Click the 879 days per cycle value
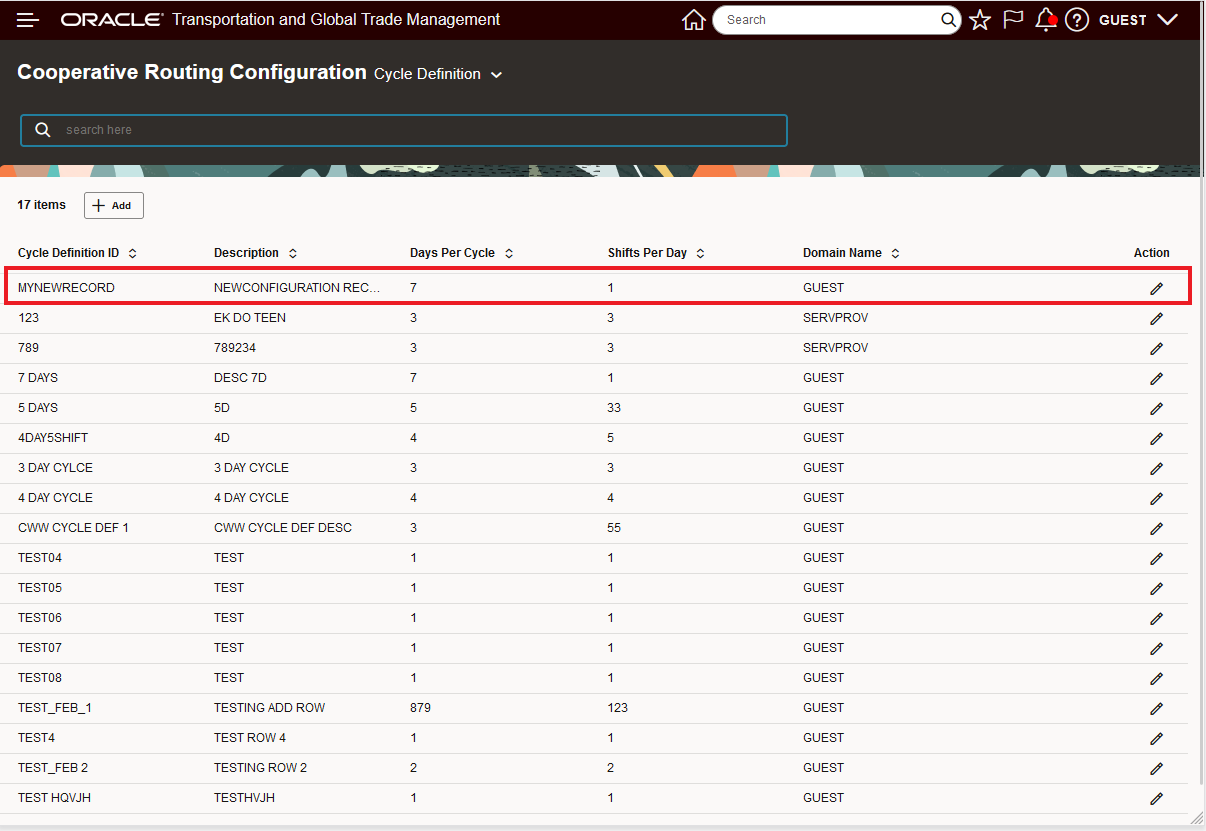 (x=420, y=708)
